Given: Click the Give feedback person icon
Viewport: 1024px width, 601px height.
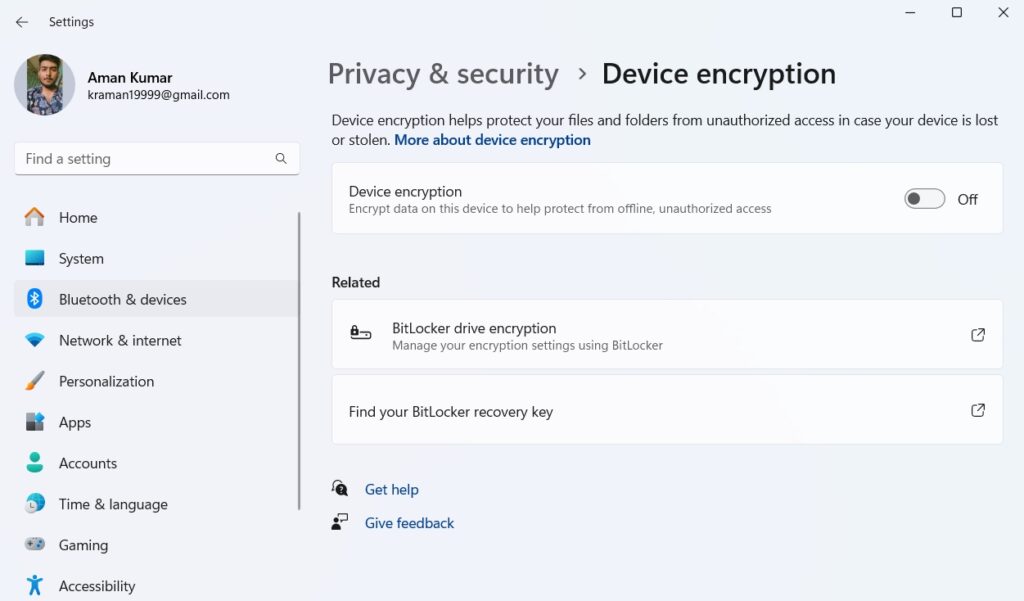Looking at the screenshot, I should (x=340, y=522).
